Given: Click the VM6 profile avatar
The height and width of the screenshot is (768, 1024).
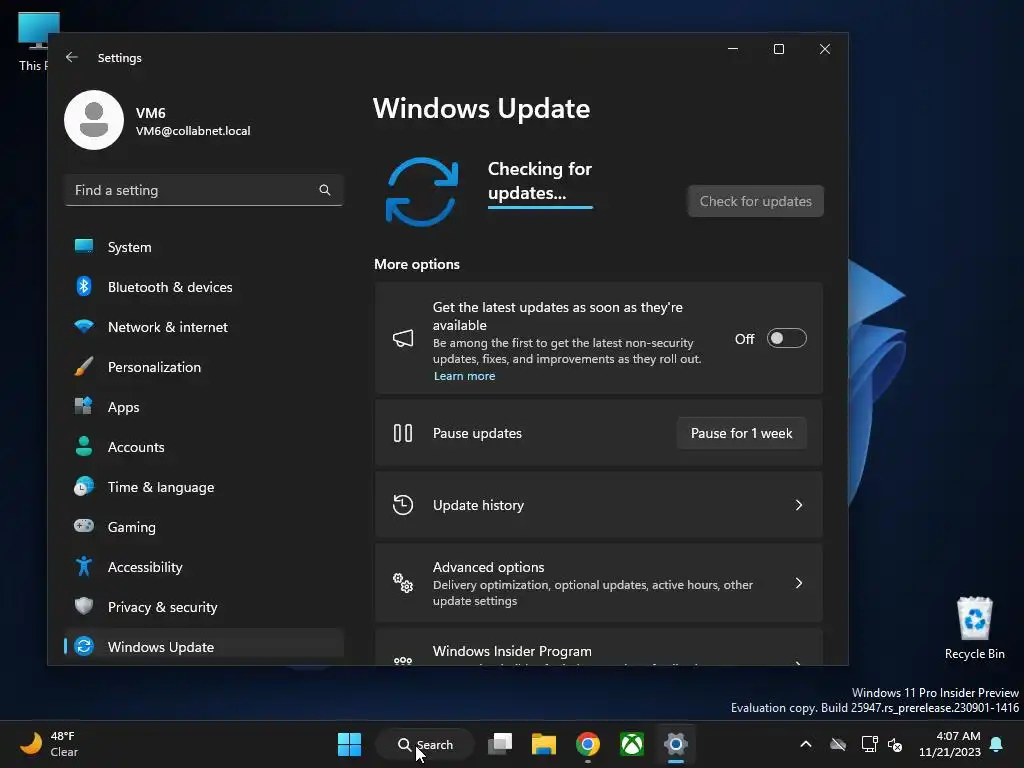Looking at the screenshot, I should coord(94,120).
